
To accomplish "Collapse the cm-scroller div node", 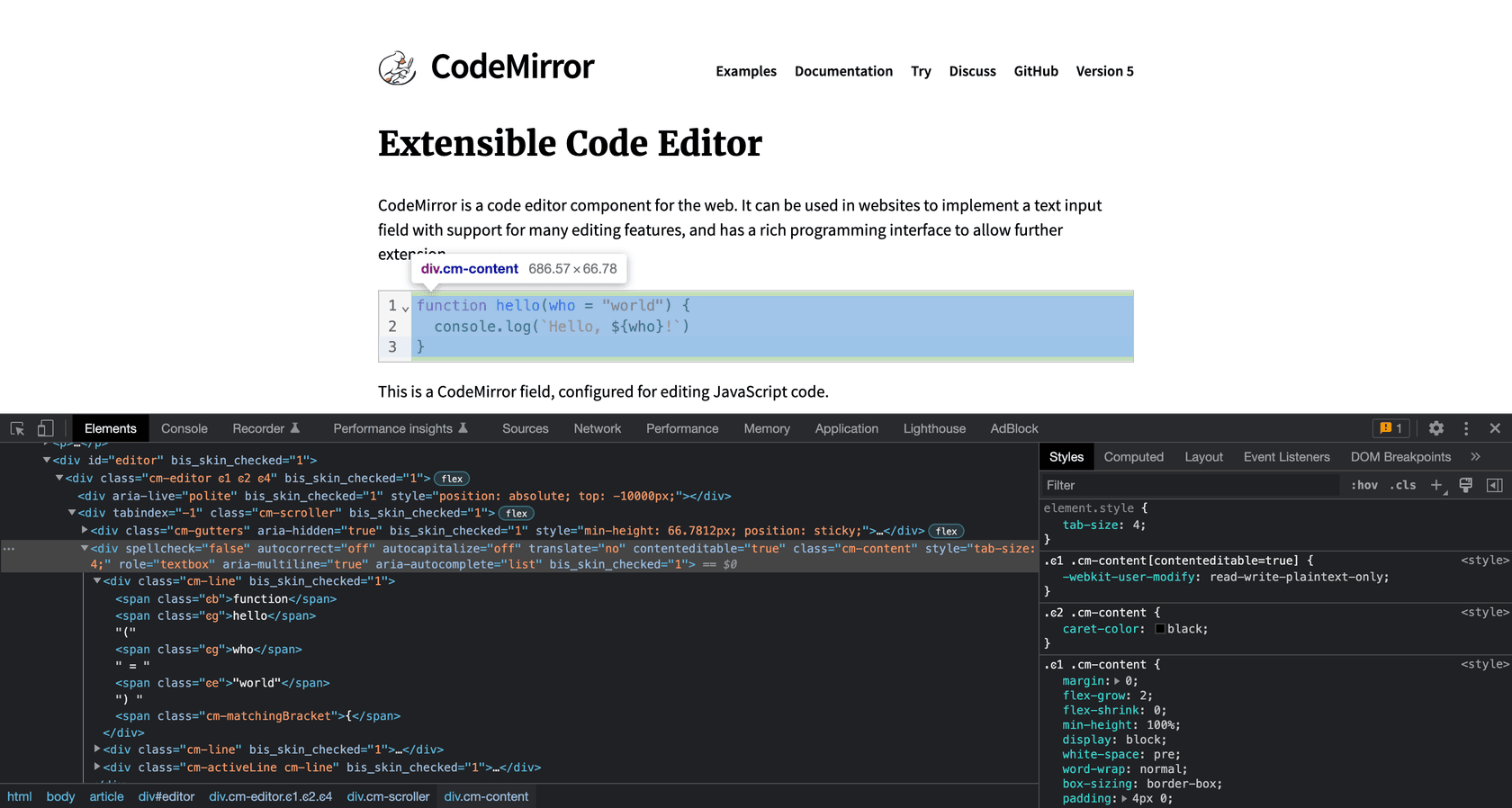I will point(72,513).
